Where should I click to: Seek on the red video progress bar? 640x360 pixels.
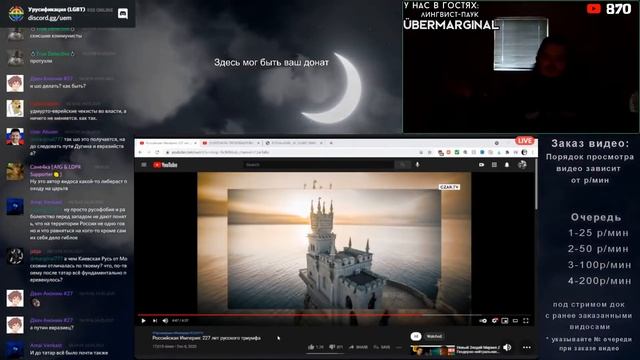(335, 315)
